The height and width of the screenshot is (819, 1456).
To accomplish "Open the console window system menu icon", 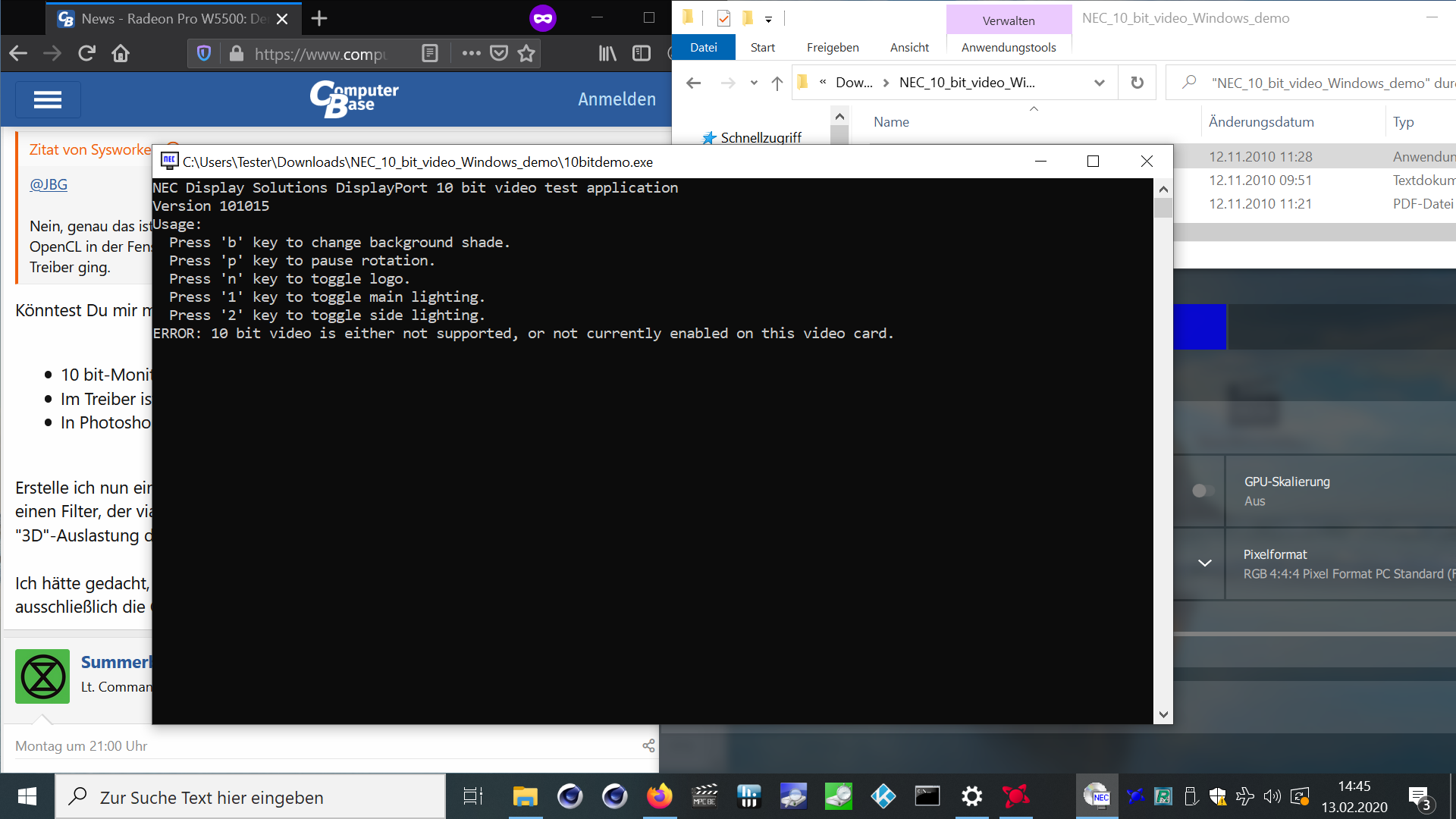I will [169, 161].
